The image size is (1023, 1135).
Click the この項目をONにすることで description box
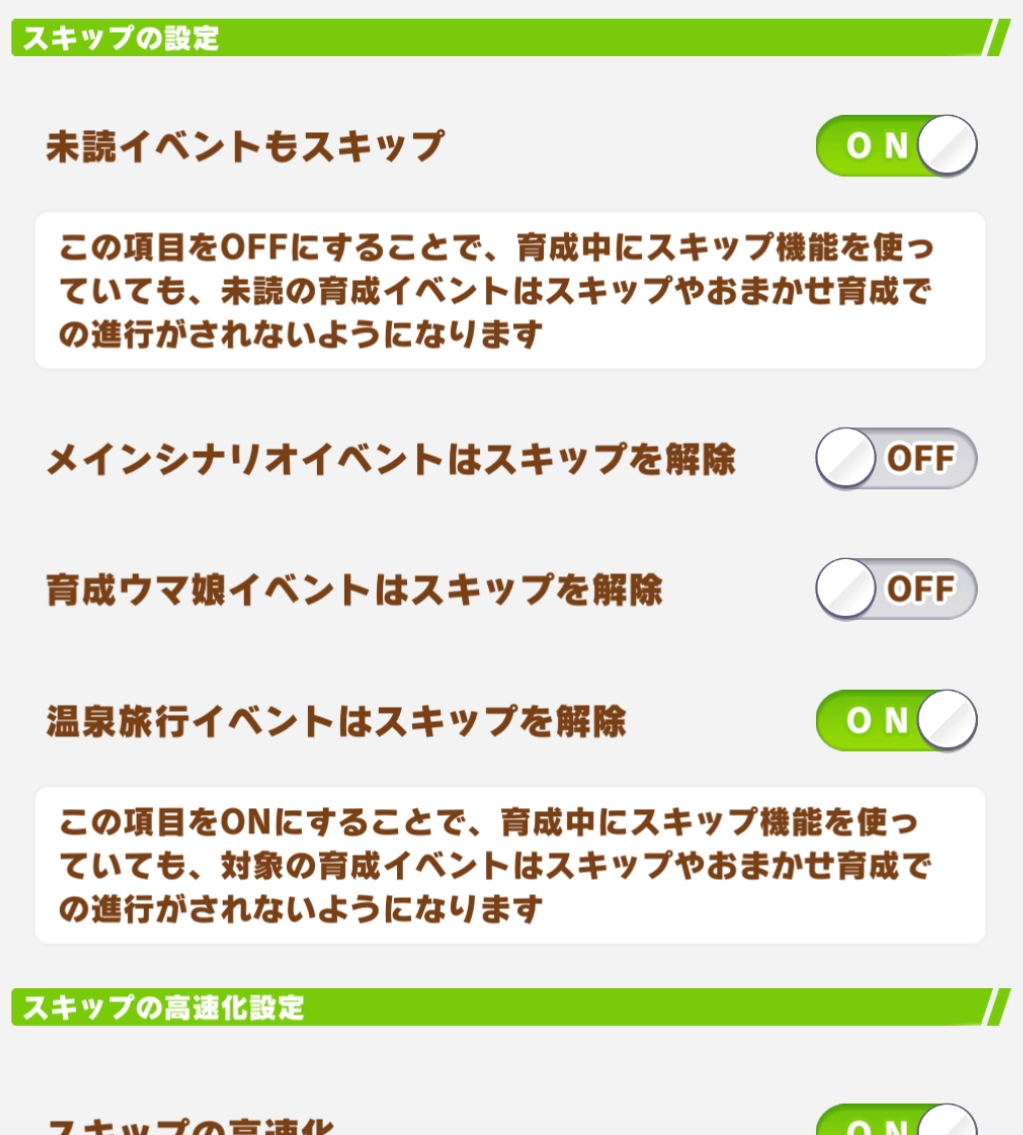tap(510, 865)
